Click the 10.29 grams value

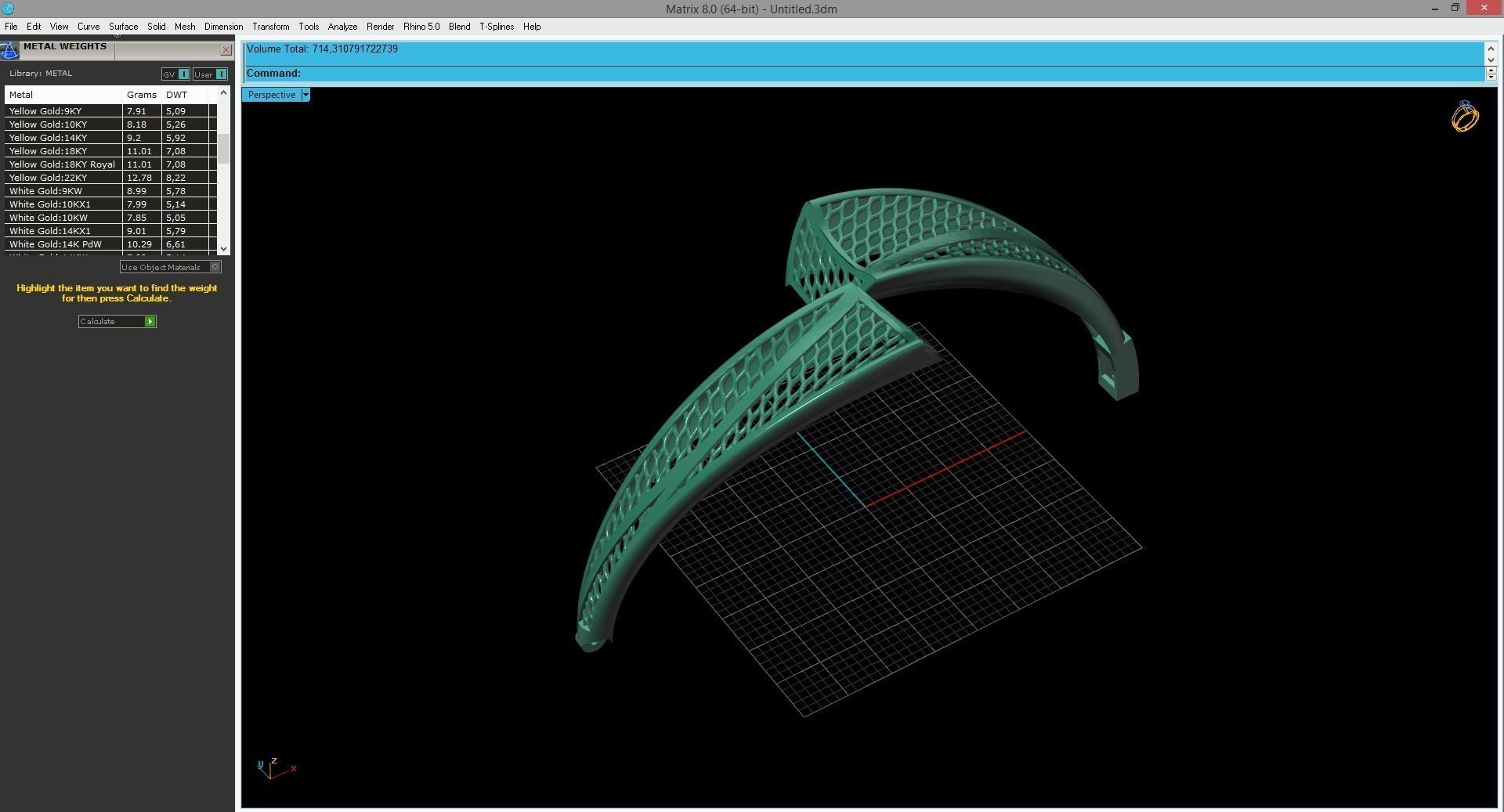[139, 244]
